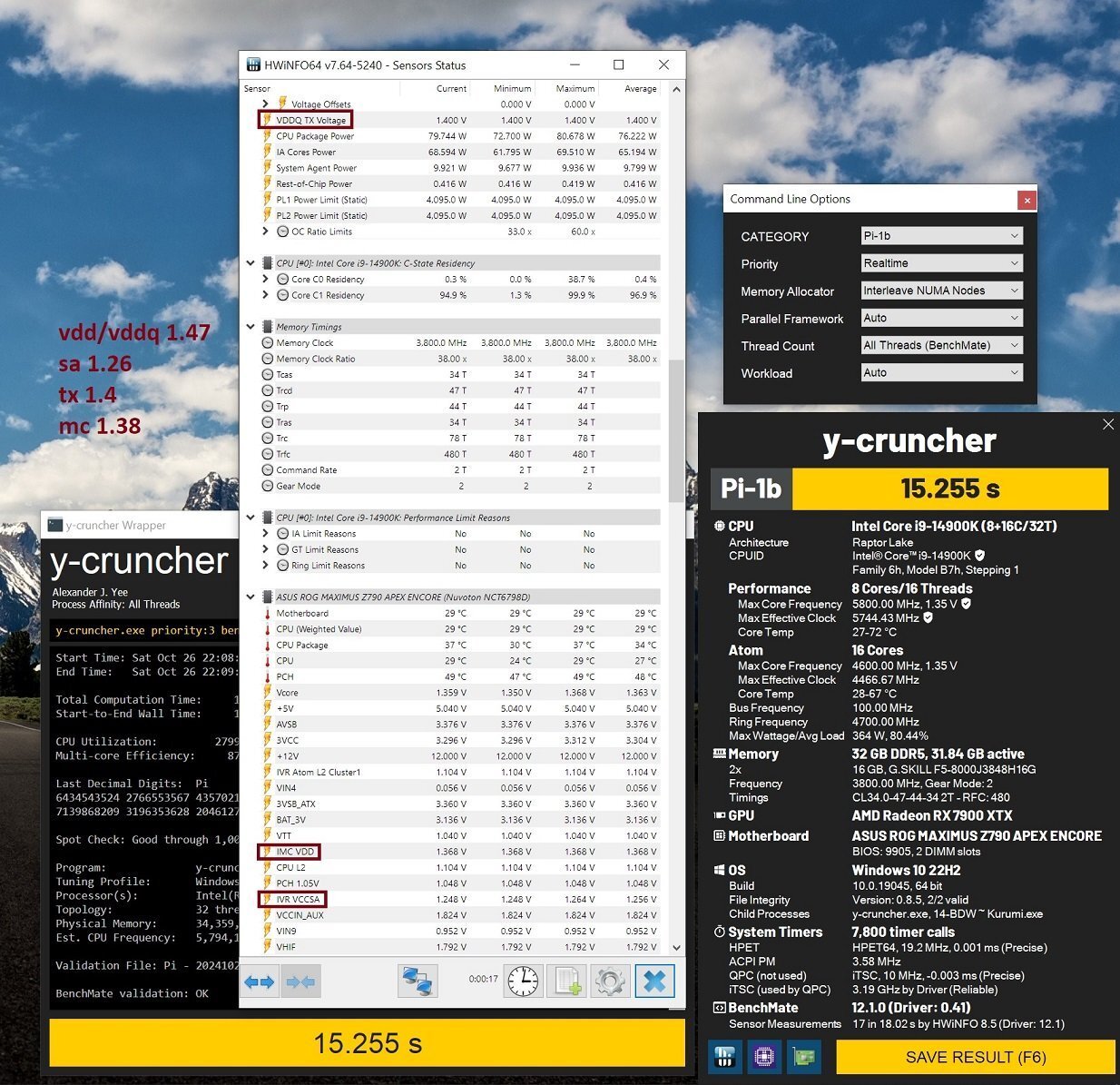This screenshot has width=1120, height=1085.
Task: Click the System Timers clock icon in BenchMate
Action: tap(720, 932)
